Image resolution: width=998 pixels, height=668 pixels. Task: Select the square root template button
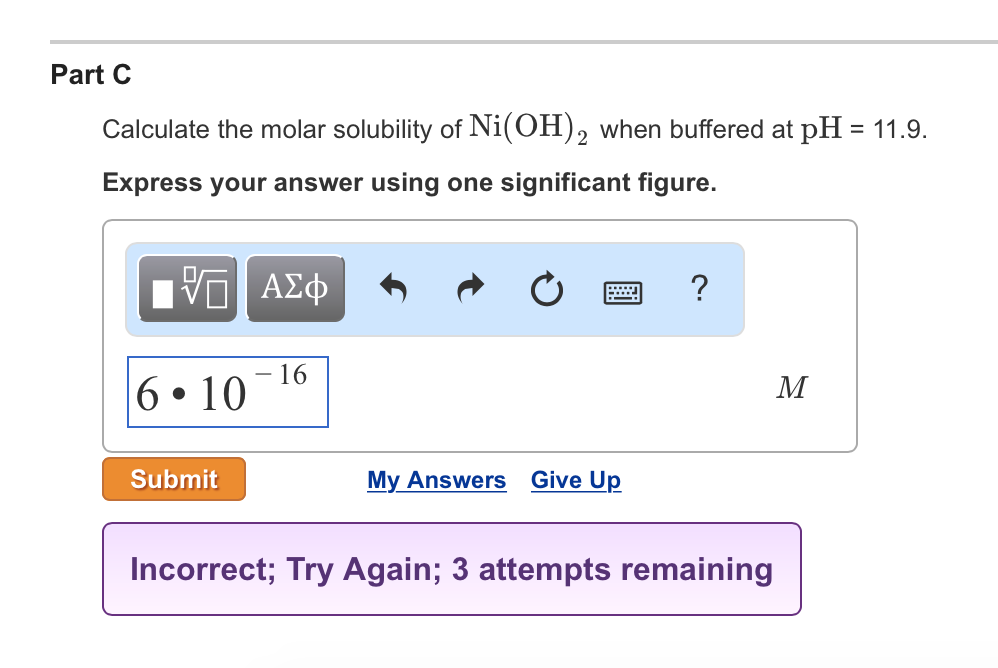(x=186, y=288)
